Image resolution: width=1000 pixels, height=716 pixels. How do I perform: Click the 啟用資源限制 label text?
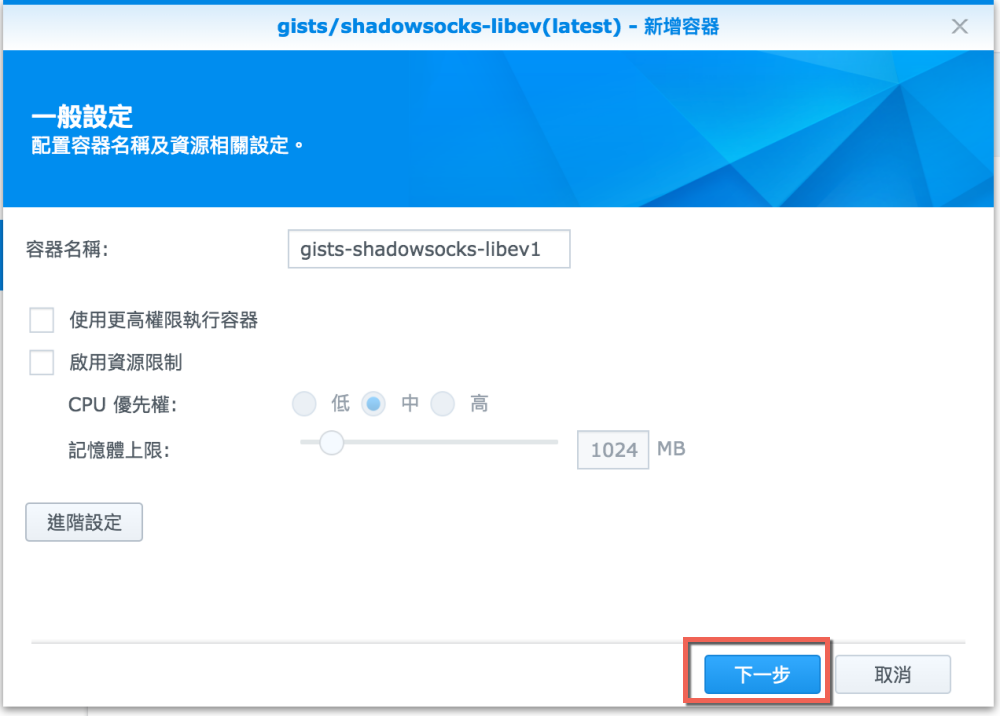126,362
